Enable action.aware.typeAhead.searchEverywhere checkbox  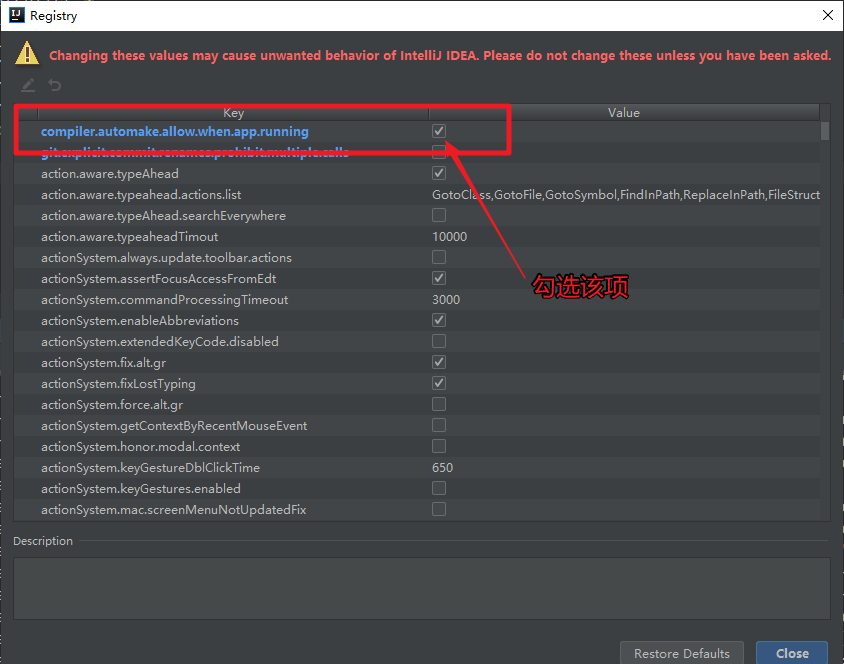tap(439, 215)
